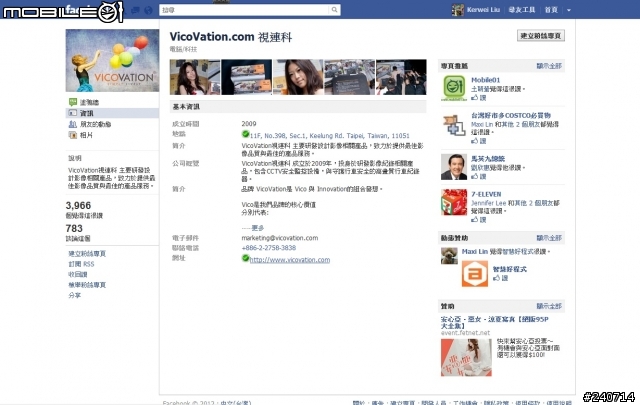
Task: Open second photo of product boxes
Action: tap(247, 77)
